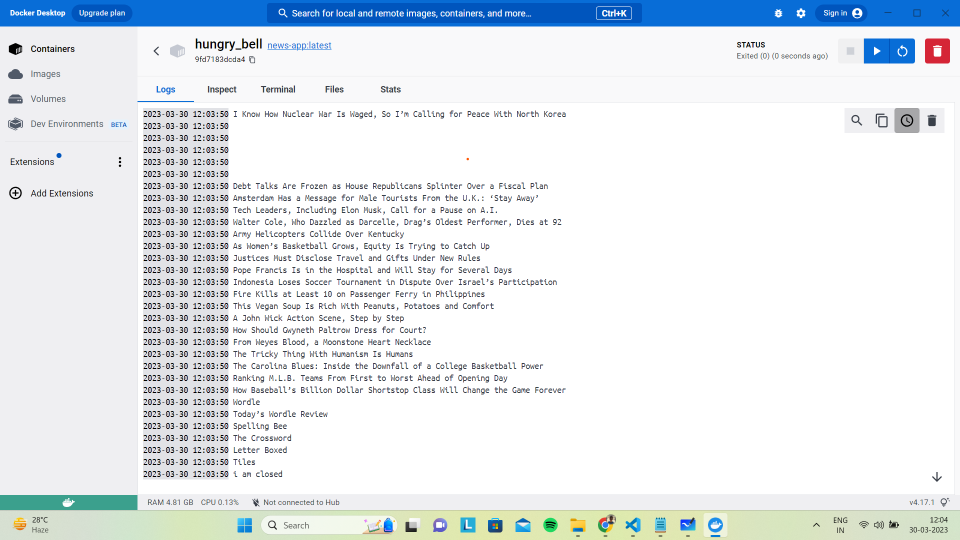Copy logs to clipboard
This screenshot has height=540, width=960.
coord(882,121)
